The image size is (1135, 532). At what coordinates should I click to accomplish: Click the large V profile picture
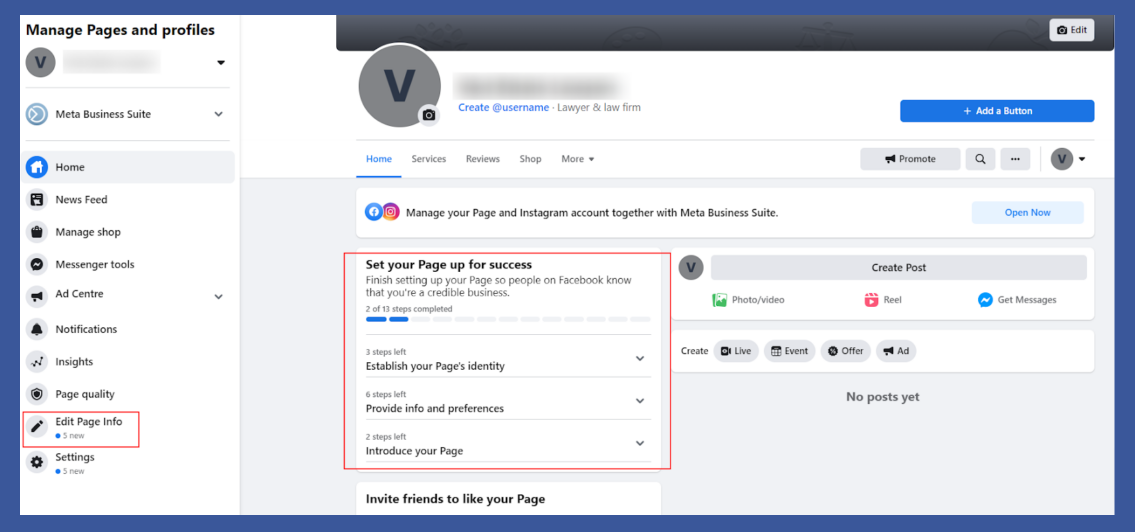(x=399, y=85)
